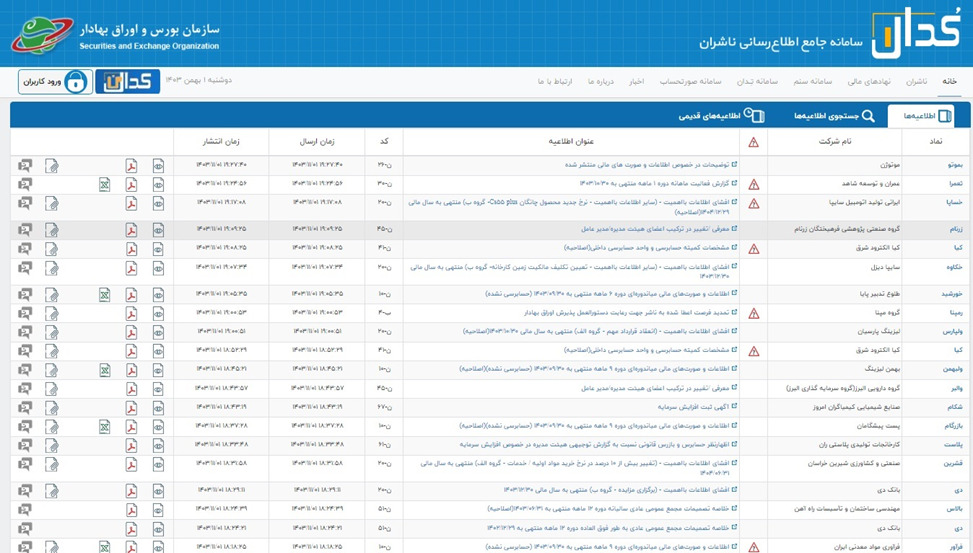The width and height of the screenshot is (973, 553).
Task: Click the eye view icon in the ولپارس row
Action: click(x=158, y=331)
